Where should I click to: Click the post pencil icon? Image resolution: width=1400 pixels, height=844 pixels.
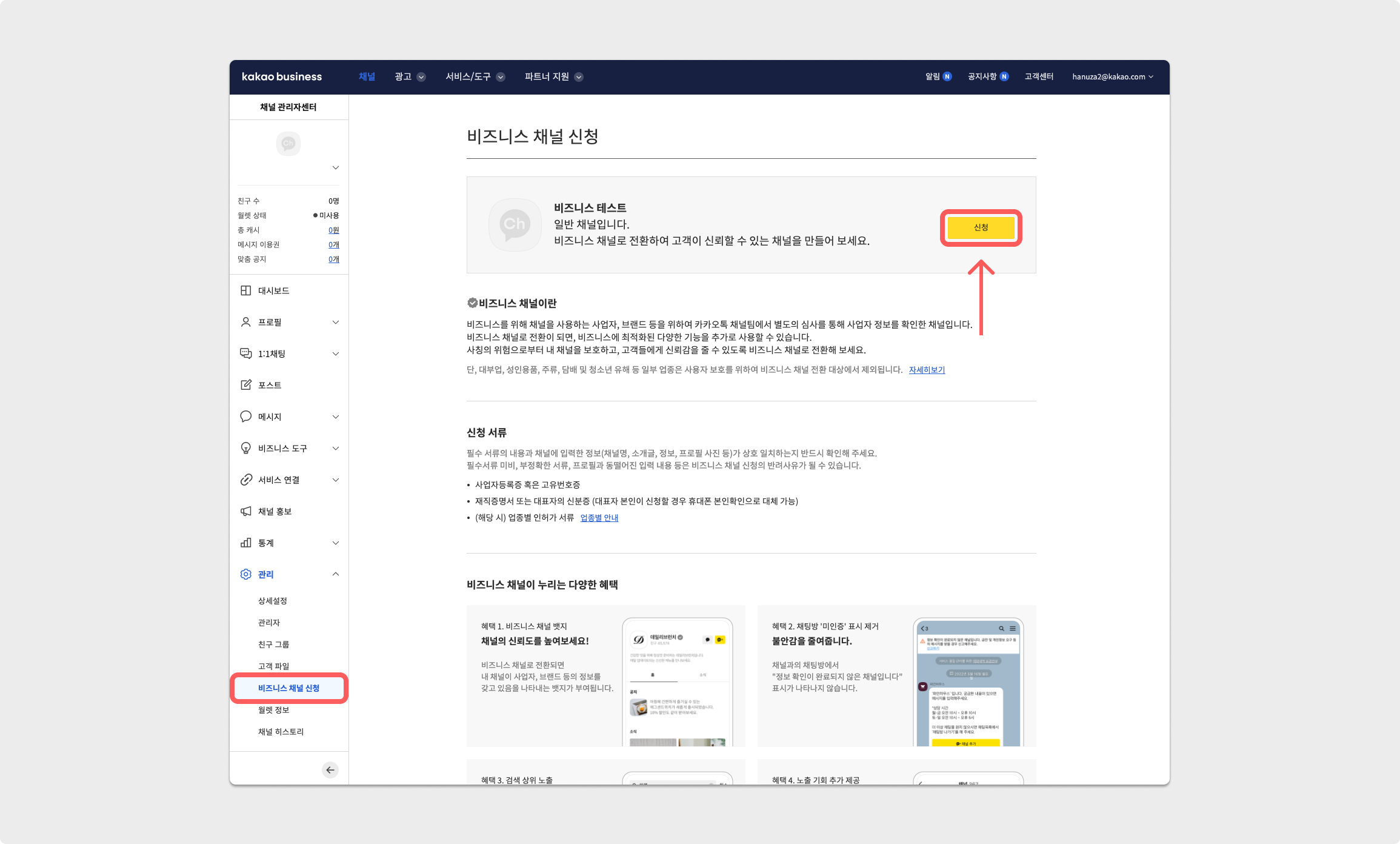pyautogui.click(x=245, y=385)
